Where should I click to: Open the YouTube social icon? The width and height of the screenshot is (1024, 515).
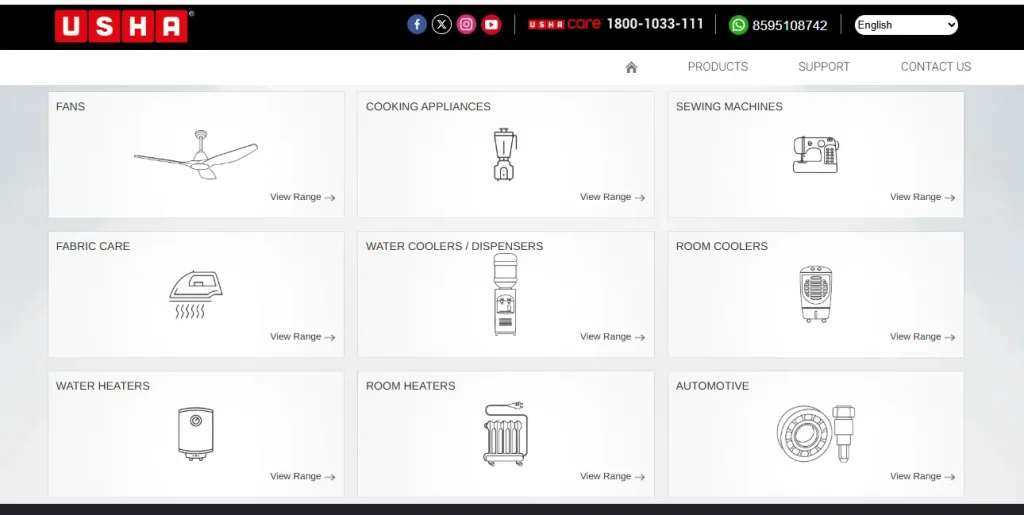click(x=491, y=25)
